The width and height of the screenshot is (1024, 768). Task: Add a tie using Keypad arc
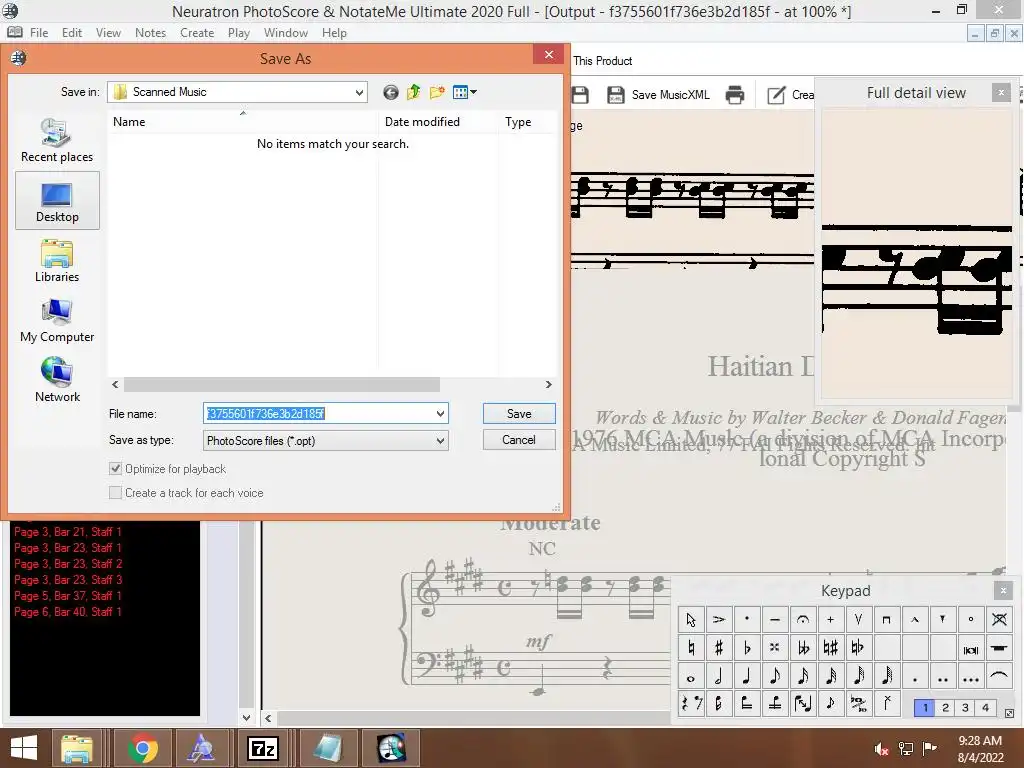tap(999, 677)
